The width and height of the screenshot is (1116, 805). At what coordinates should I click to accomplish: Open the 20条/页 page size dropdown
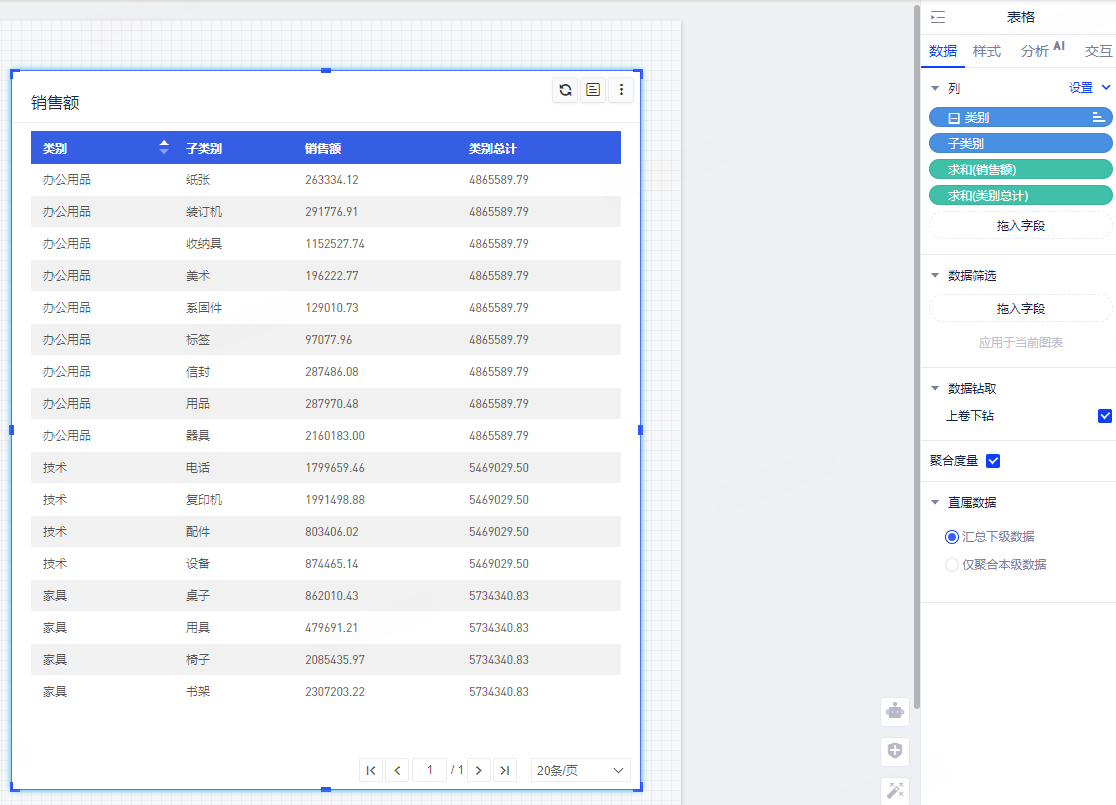click(580, 770)
